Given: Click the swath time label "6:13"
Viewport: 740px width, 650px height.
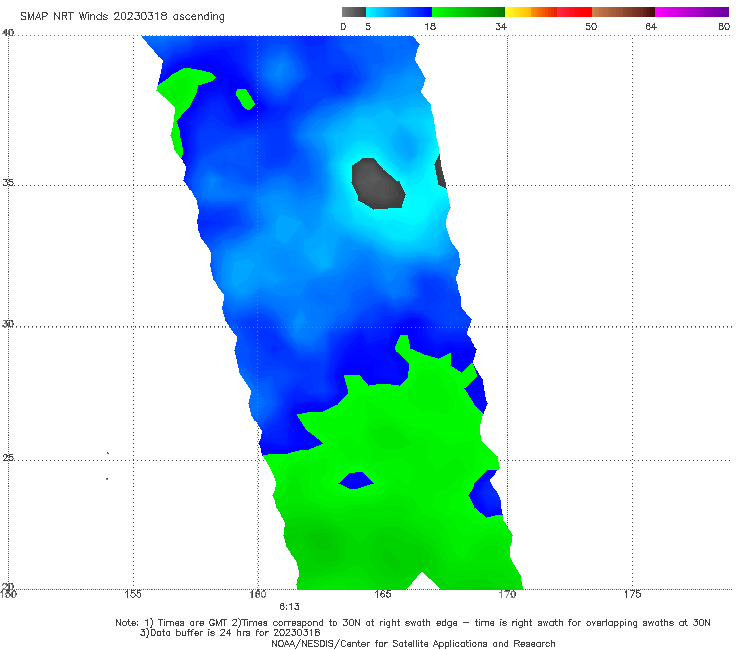Looking at the screenshot, I should point(289,607).
